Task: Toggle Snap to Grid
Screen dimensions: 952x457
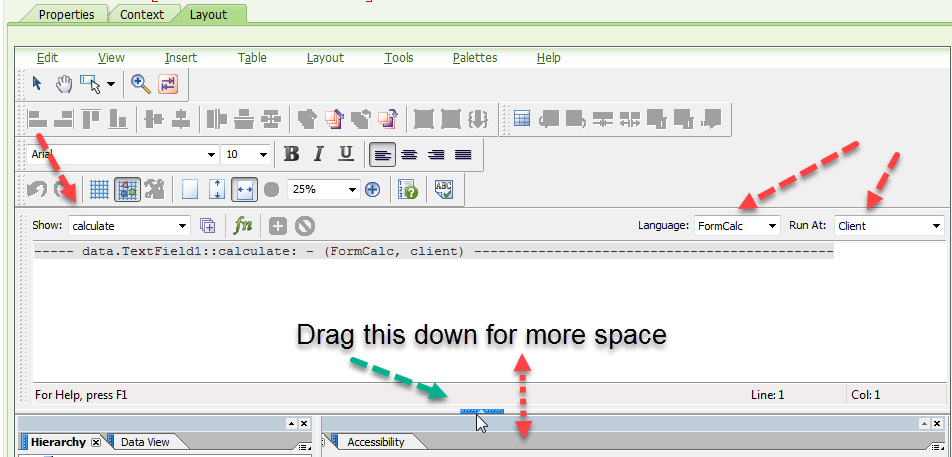Action: [x=128, y=189]
